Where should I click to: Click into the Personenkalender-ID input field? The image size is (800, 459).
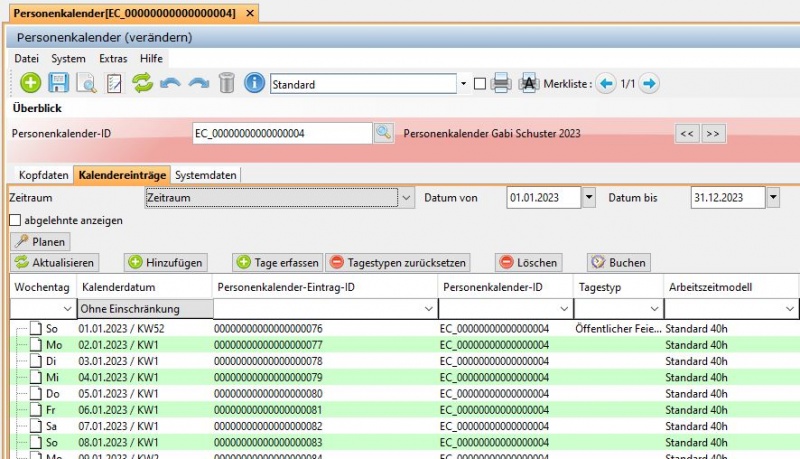282,133
